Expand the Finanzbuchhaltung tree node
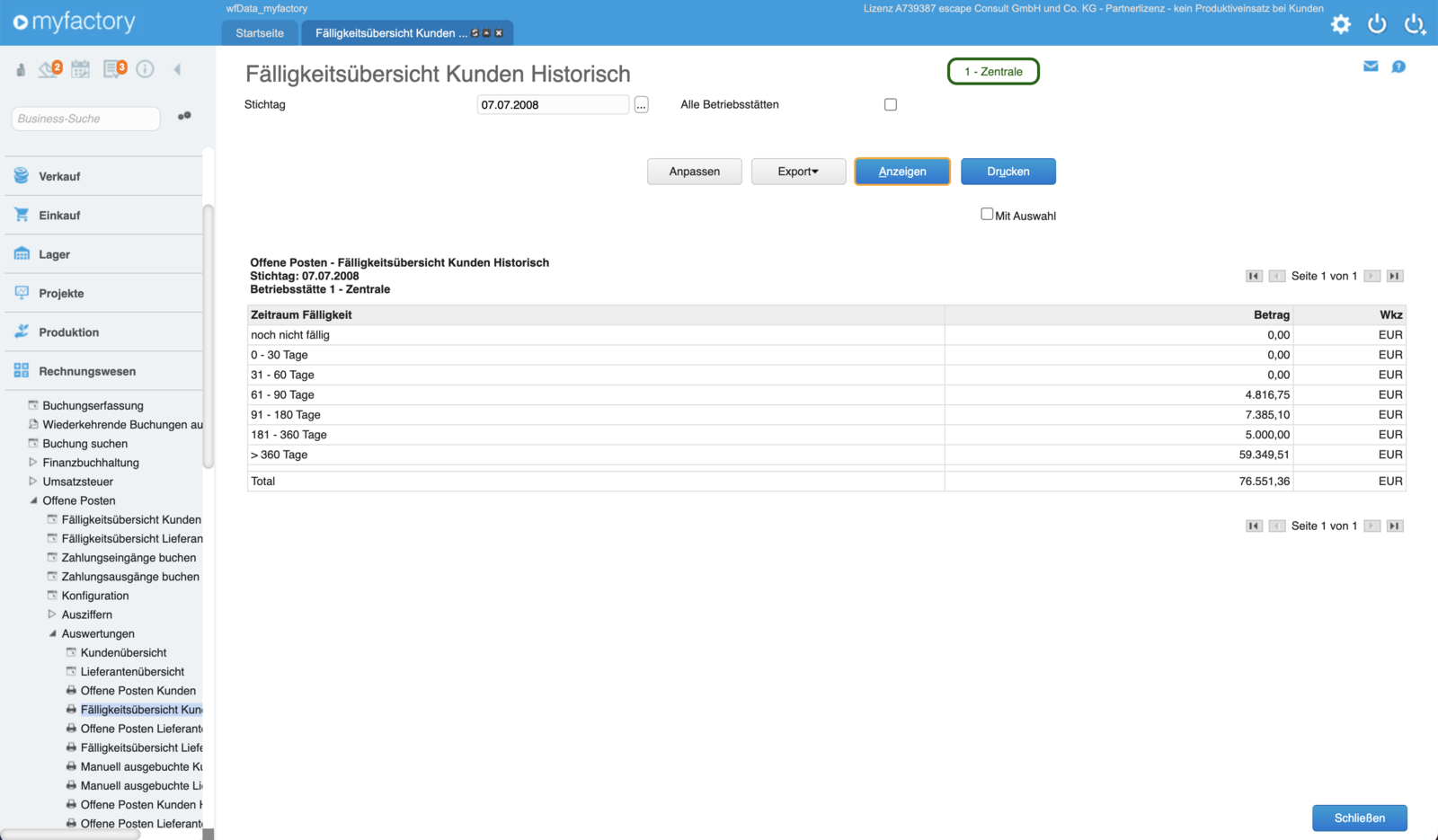The width and height of the screenshot is (1438, 840). 33,462
